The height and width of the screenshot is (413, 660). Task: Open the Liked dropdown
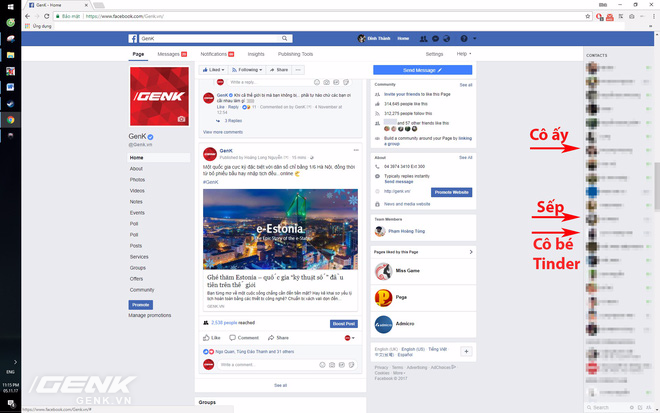(213, 70)
